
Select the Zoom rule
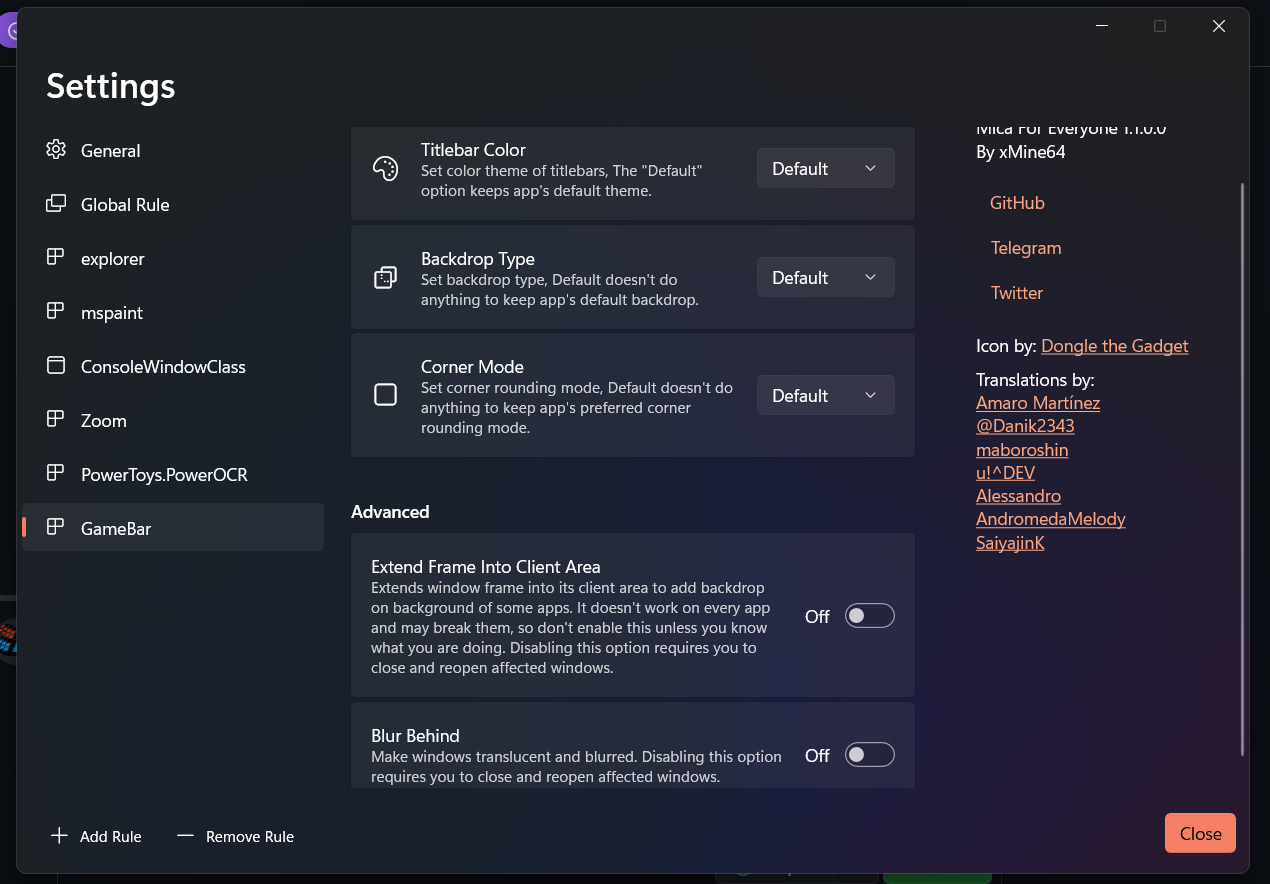pyautogui.click(x=173, y=420)
